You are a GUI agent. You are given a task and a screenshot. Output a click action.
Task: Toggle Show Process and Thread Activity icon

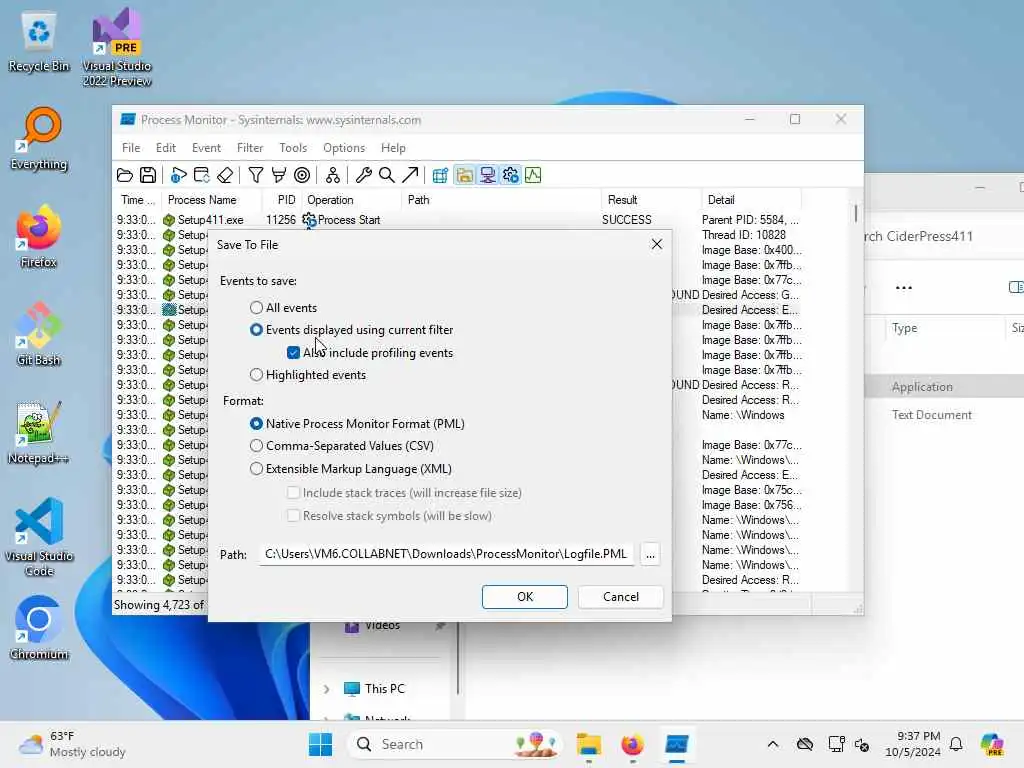(511, 175)
